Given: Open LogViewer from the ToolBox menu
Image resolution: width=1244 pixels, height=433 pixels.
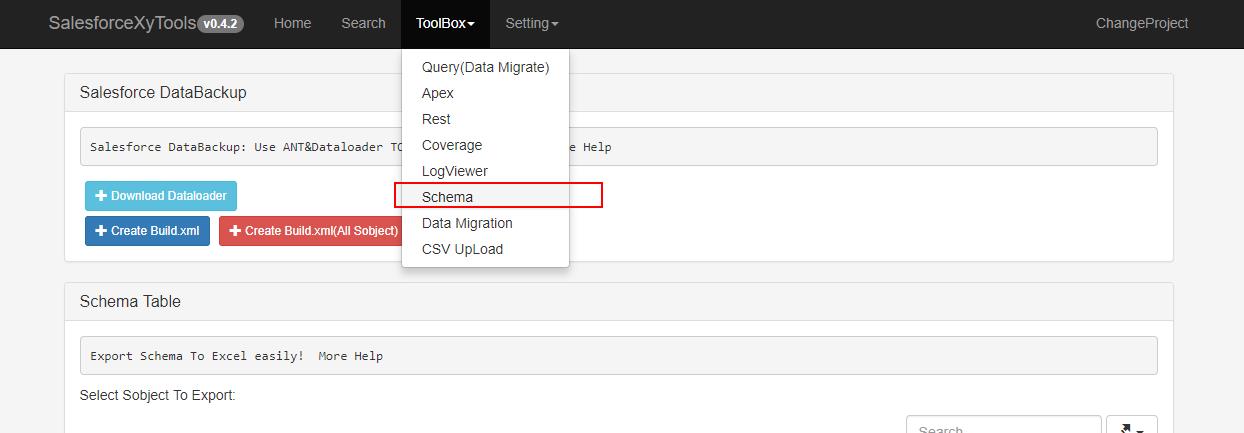Looking at the screenshot, I should [x=486, y=171].
